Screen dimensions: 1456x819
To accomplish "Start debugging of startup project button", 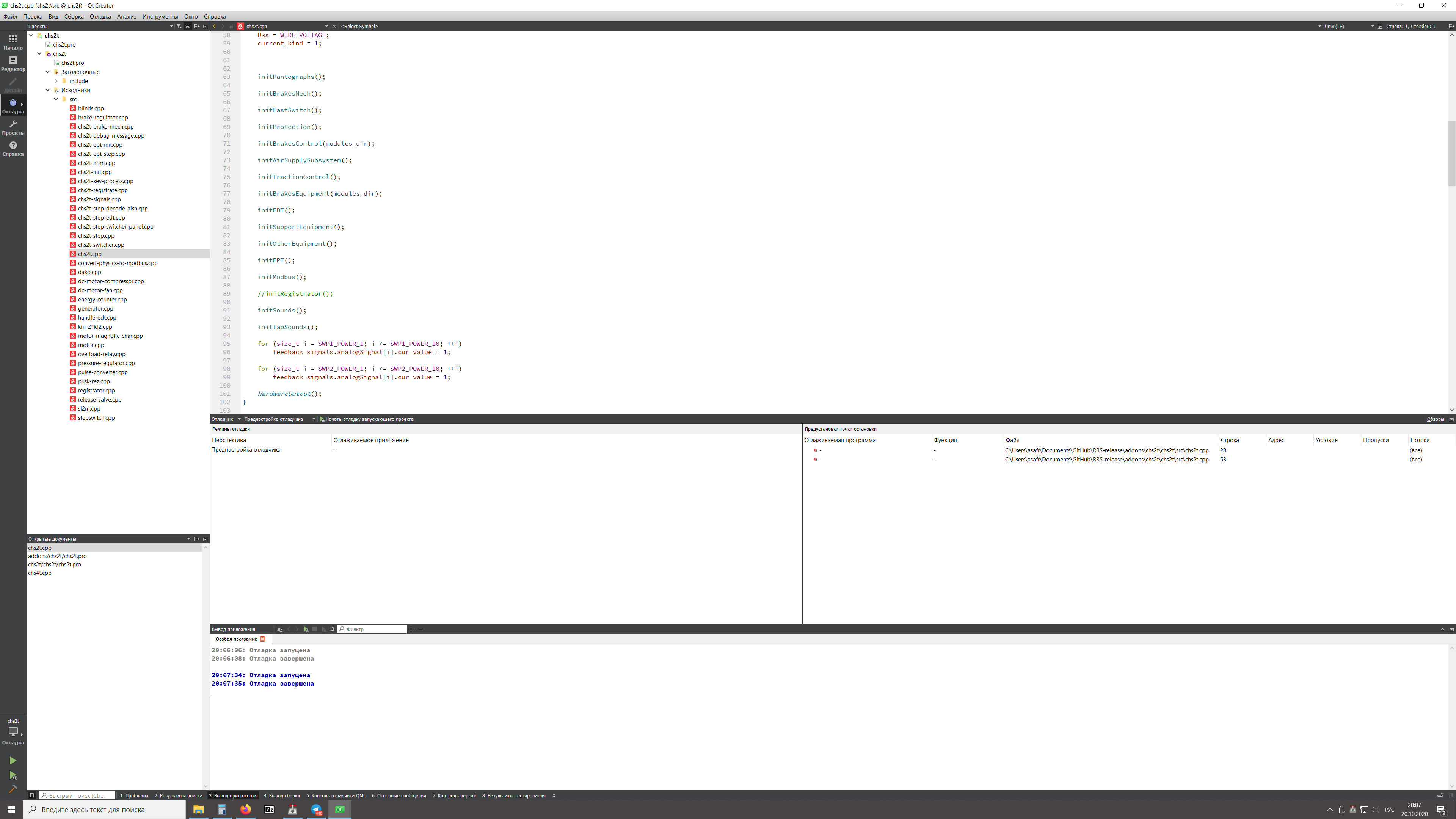I will [367, 419].
